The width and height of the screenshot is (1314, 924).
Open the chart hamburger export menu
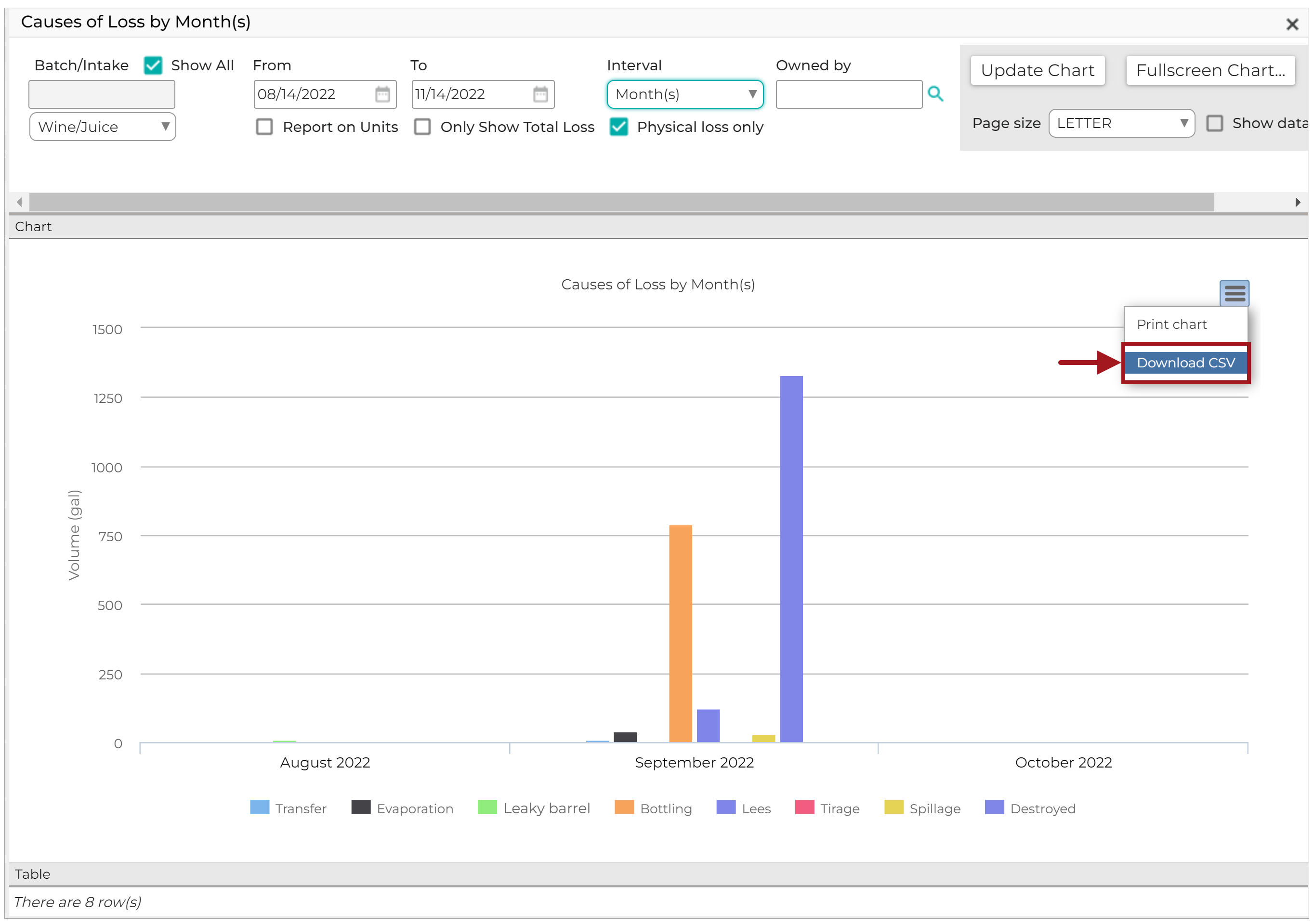point(1235,294)
